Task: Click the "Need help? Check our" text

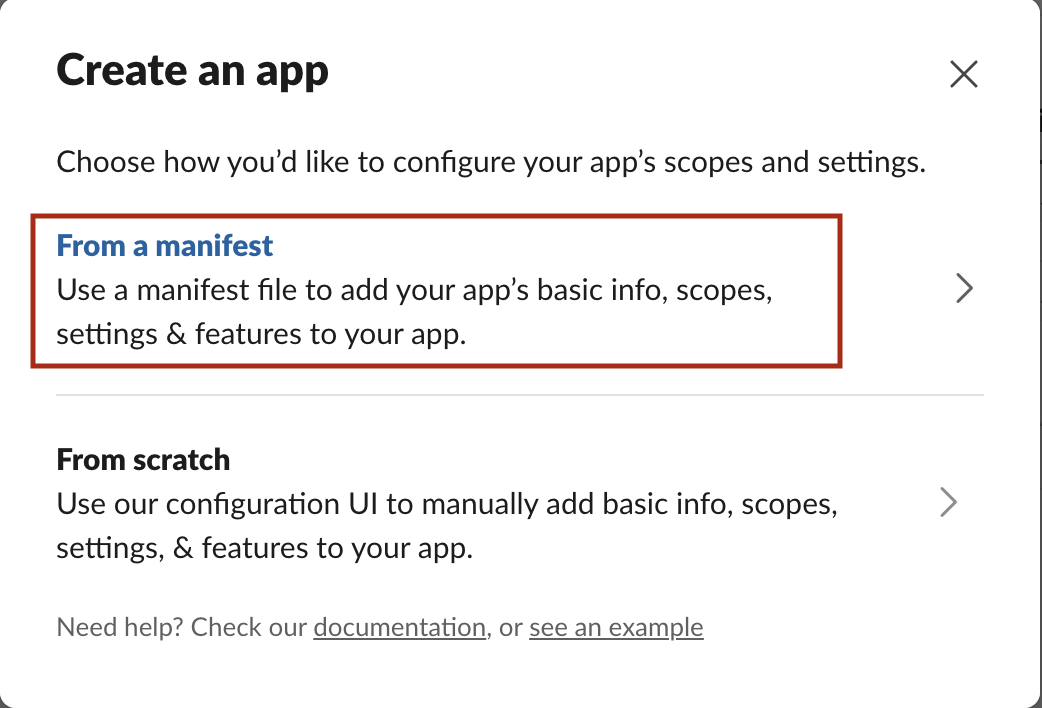Action: [182, 628]
